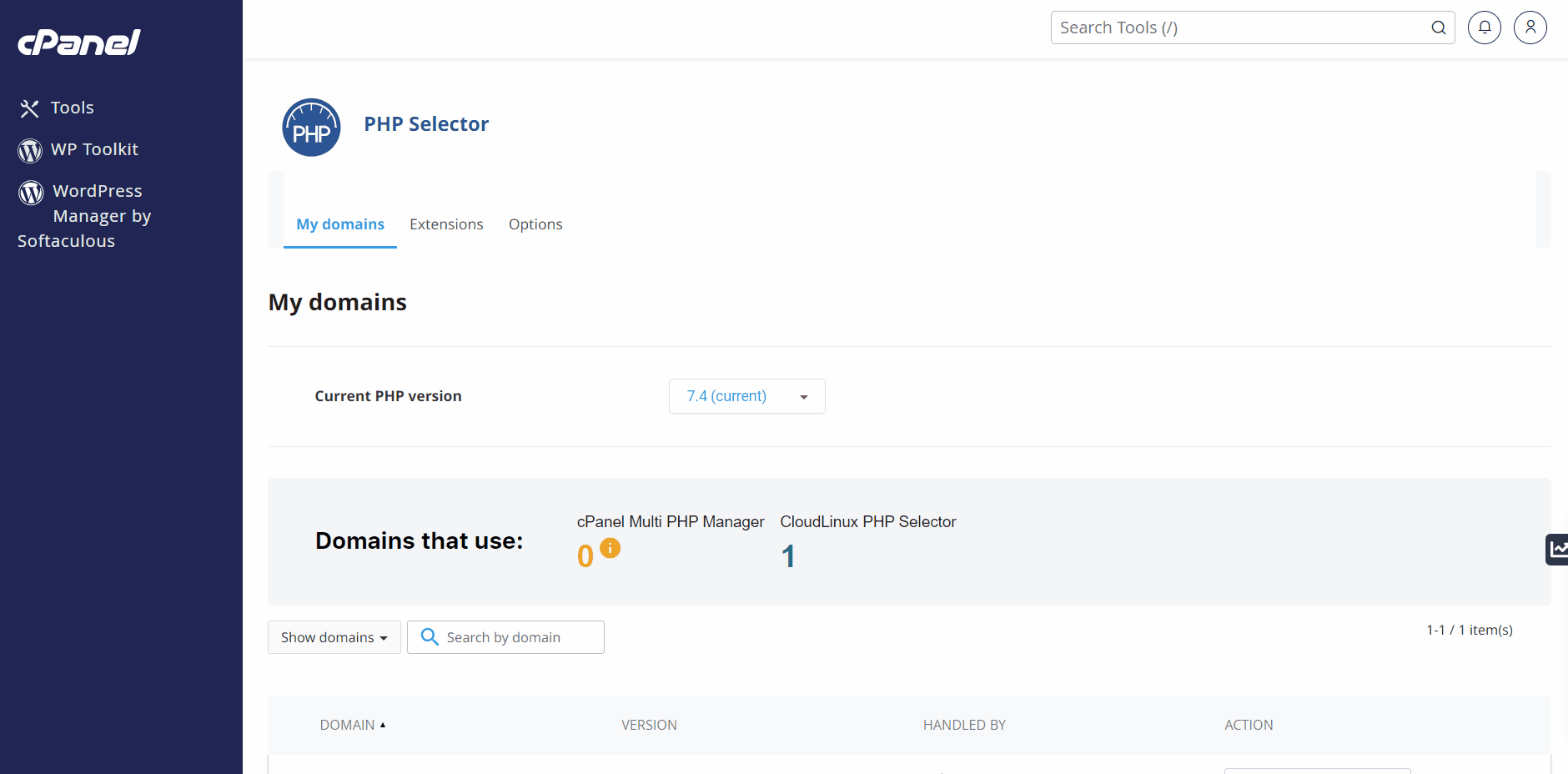
Task: Click the CloudLinux PHP Selector count 1
Action: pos(788,556)
